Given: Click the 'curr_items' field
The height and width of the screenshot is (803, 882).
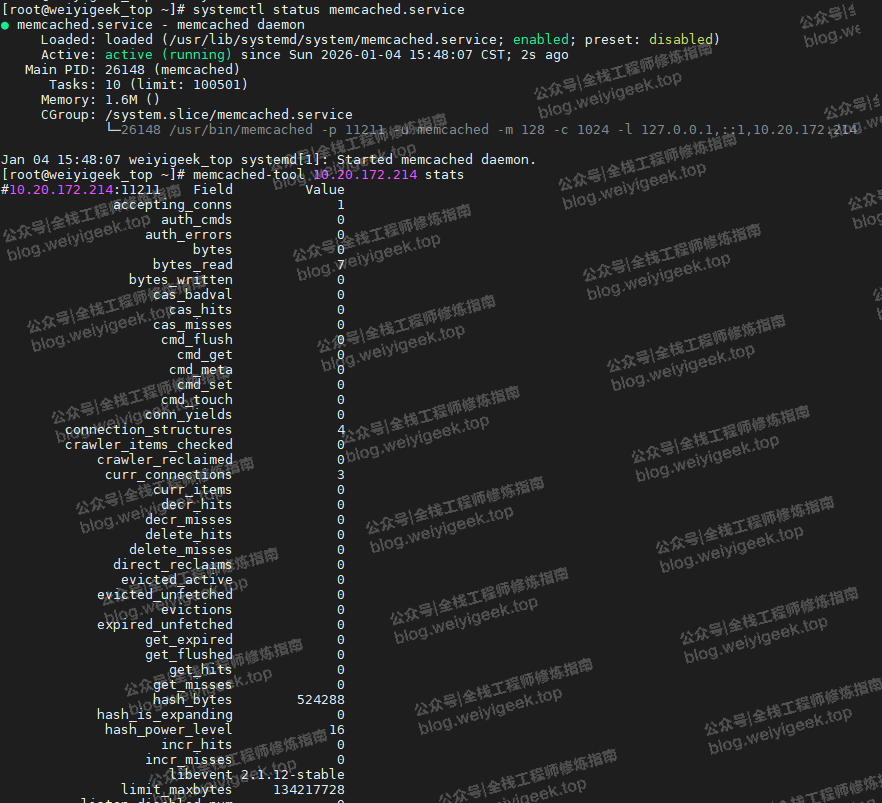Looking at the screenshot, I should pyautogui.click(x=192, y=490).
